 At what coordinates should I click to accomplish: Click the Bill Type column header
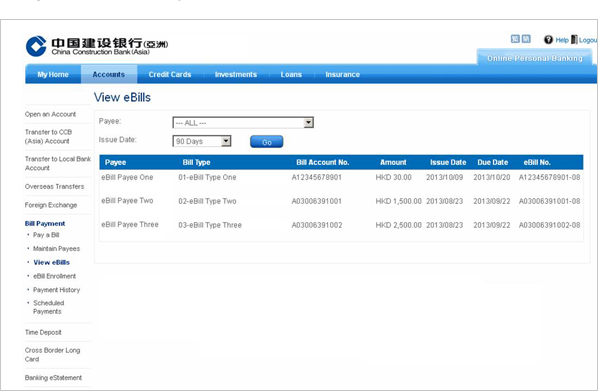coord(196,163)
